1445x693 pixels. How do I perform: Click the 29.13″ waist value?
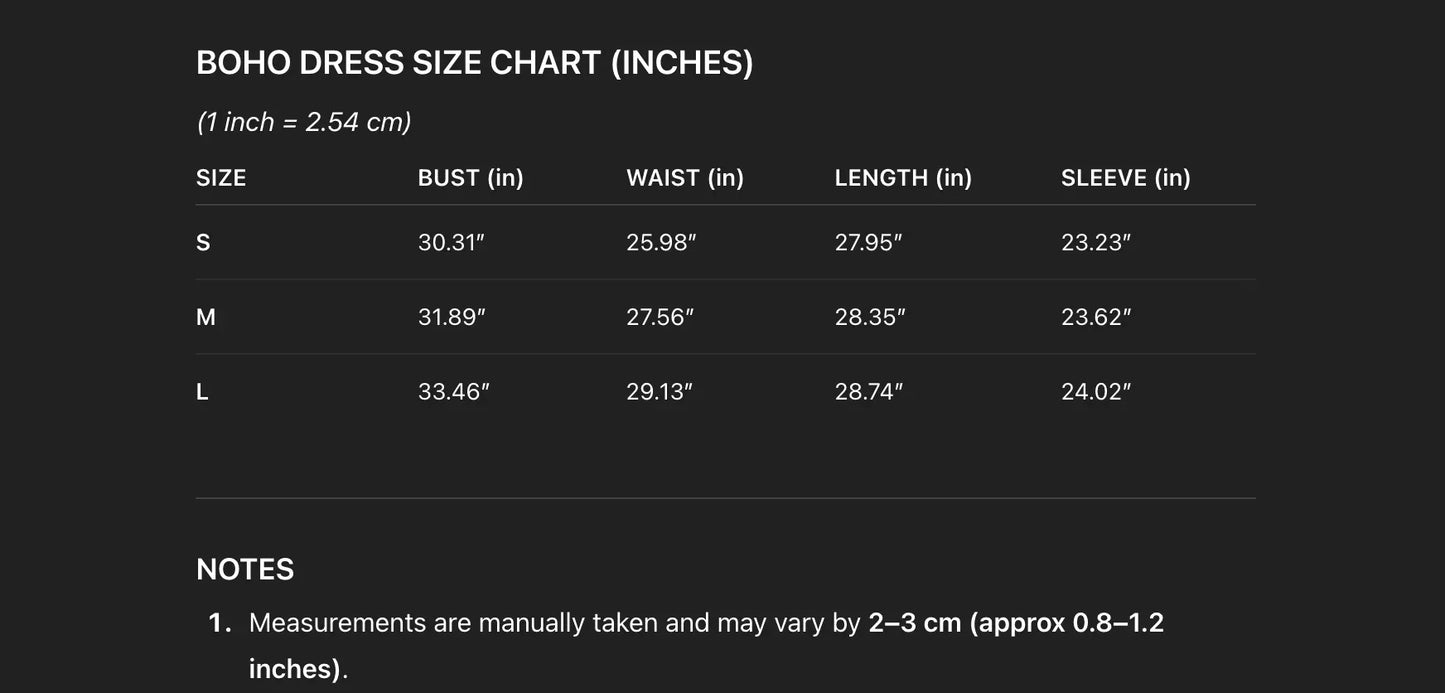(659, 392)
